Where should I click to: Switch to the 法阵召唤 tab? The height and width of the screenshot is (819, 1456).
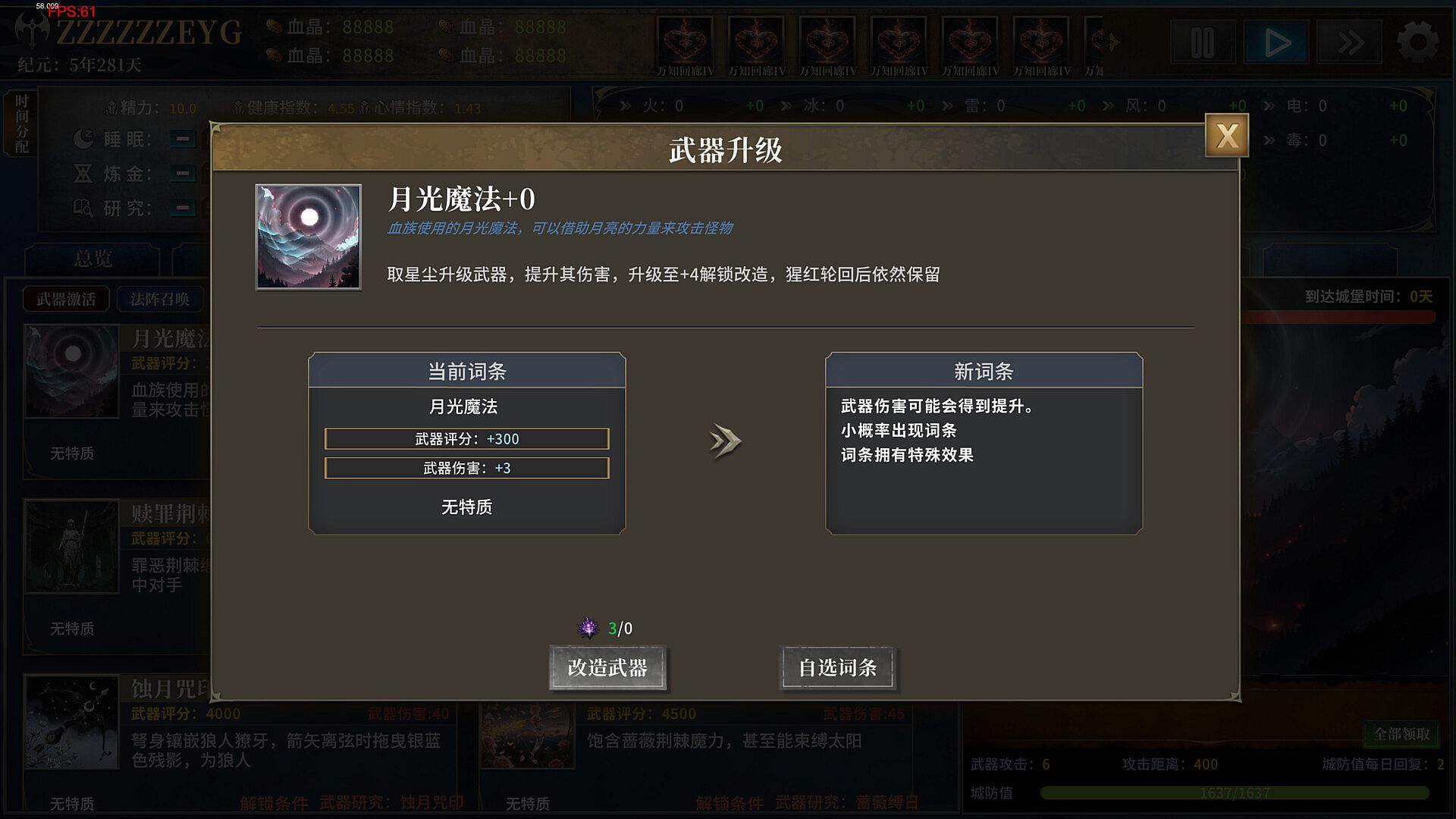tap(160, 299)
